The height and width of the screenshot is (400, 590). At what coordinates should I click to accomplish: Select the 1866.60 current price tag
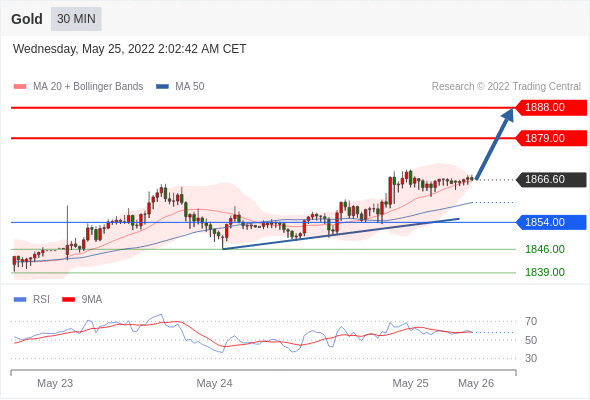(x=550, y=179)
